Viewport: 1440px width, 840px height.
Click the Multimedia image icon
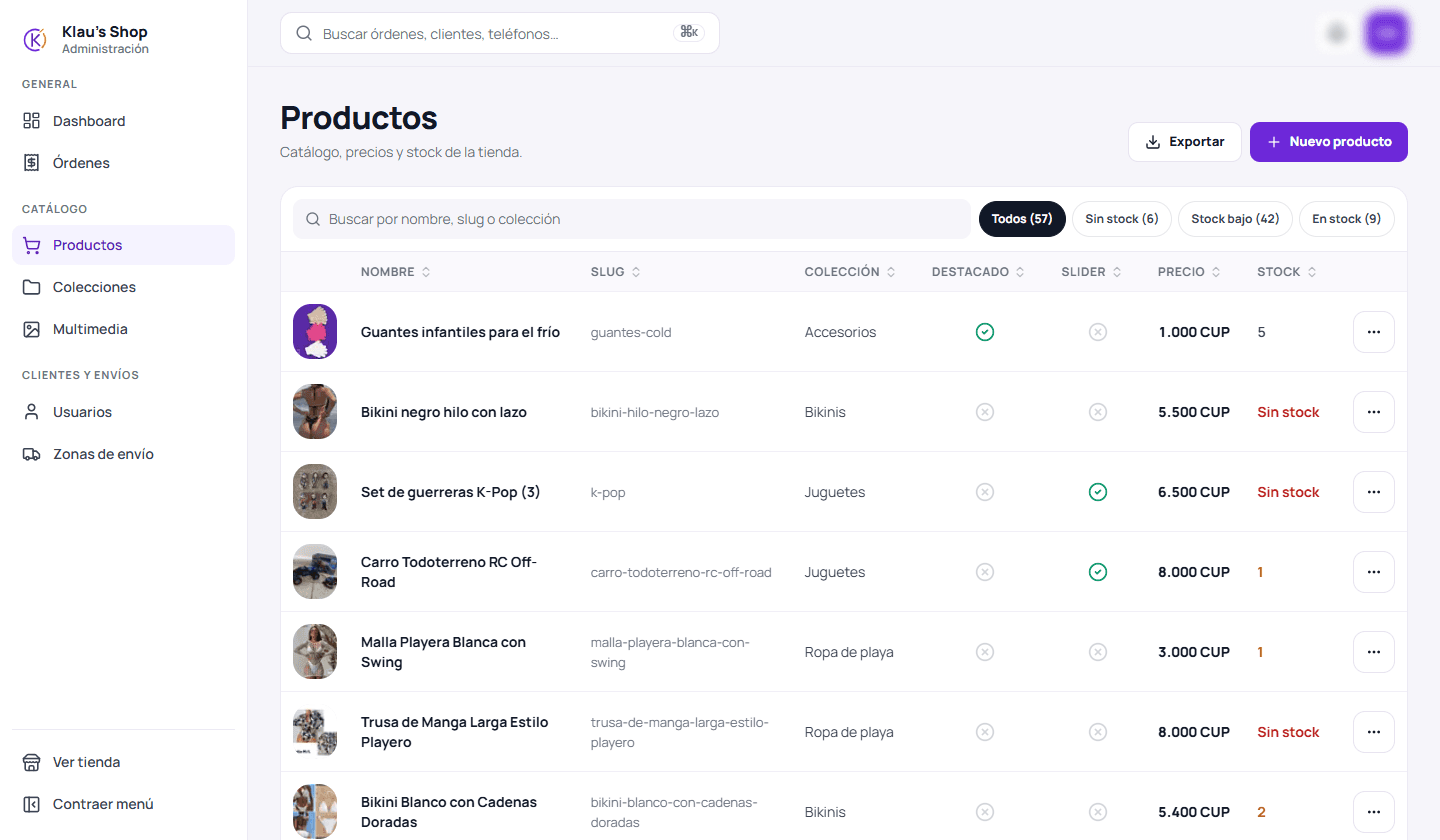pyautogui.click(x=32, y=329)
